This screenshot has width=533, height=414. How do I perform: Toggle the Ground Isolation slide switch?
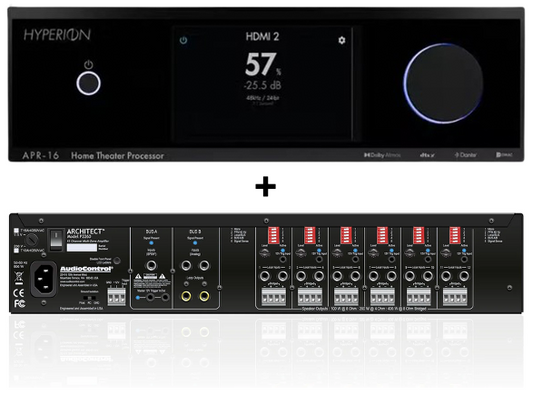(x=89, y=298)
